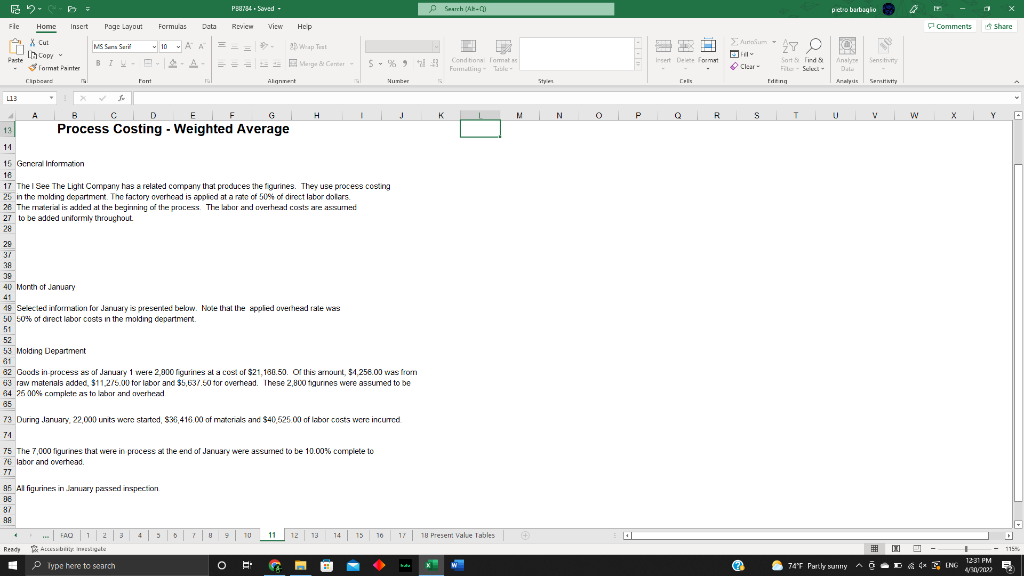Image resolution: width=1024 pixels, height=576 pixels.
Task: Toggle Italic formatting
Action: [110, 63]
